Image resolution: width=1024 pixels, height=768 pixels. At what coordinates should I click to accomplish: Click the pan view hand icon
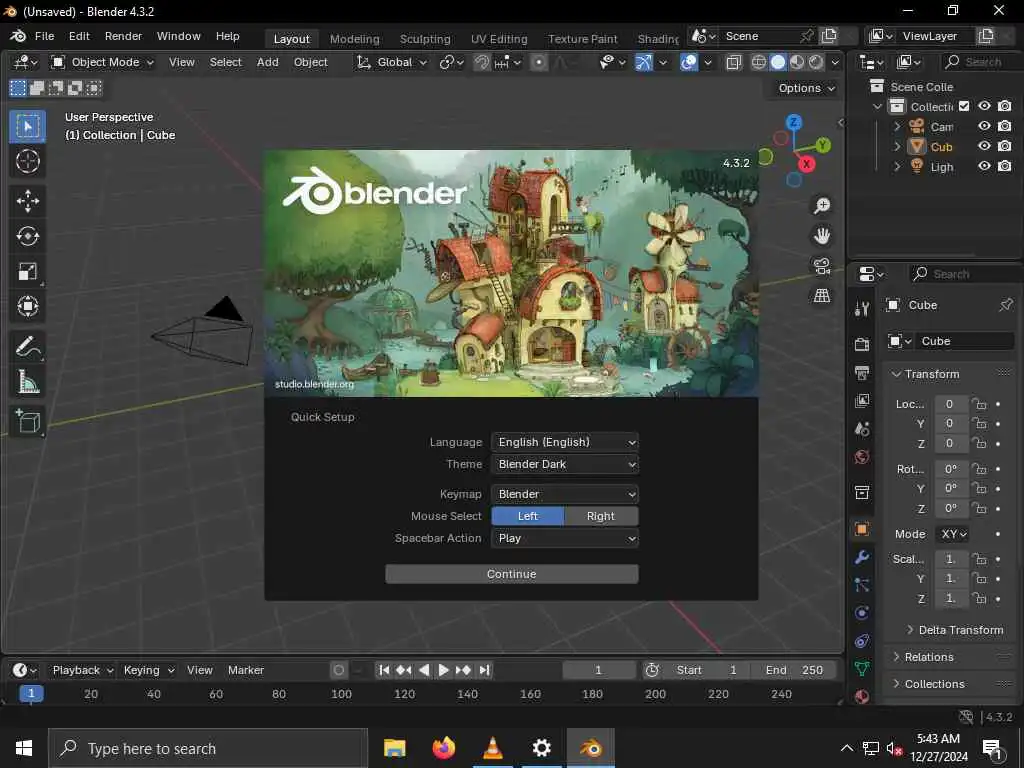pos(822,236)
